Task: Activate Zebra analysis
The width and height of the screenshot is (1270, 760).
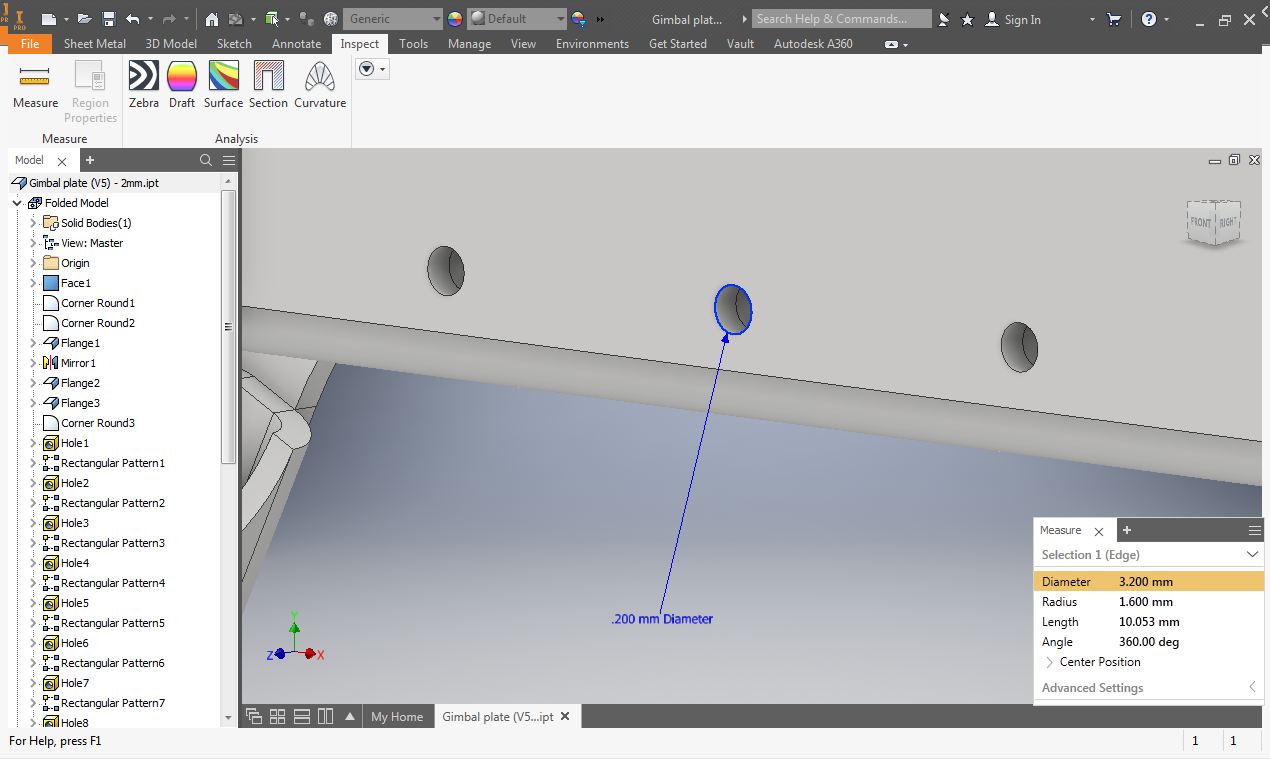Action: tap(143, 85)
